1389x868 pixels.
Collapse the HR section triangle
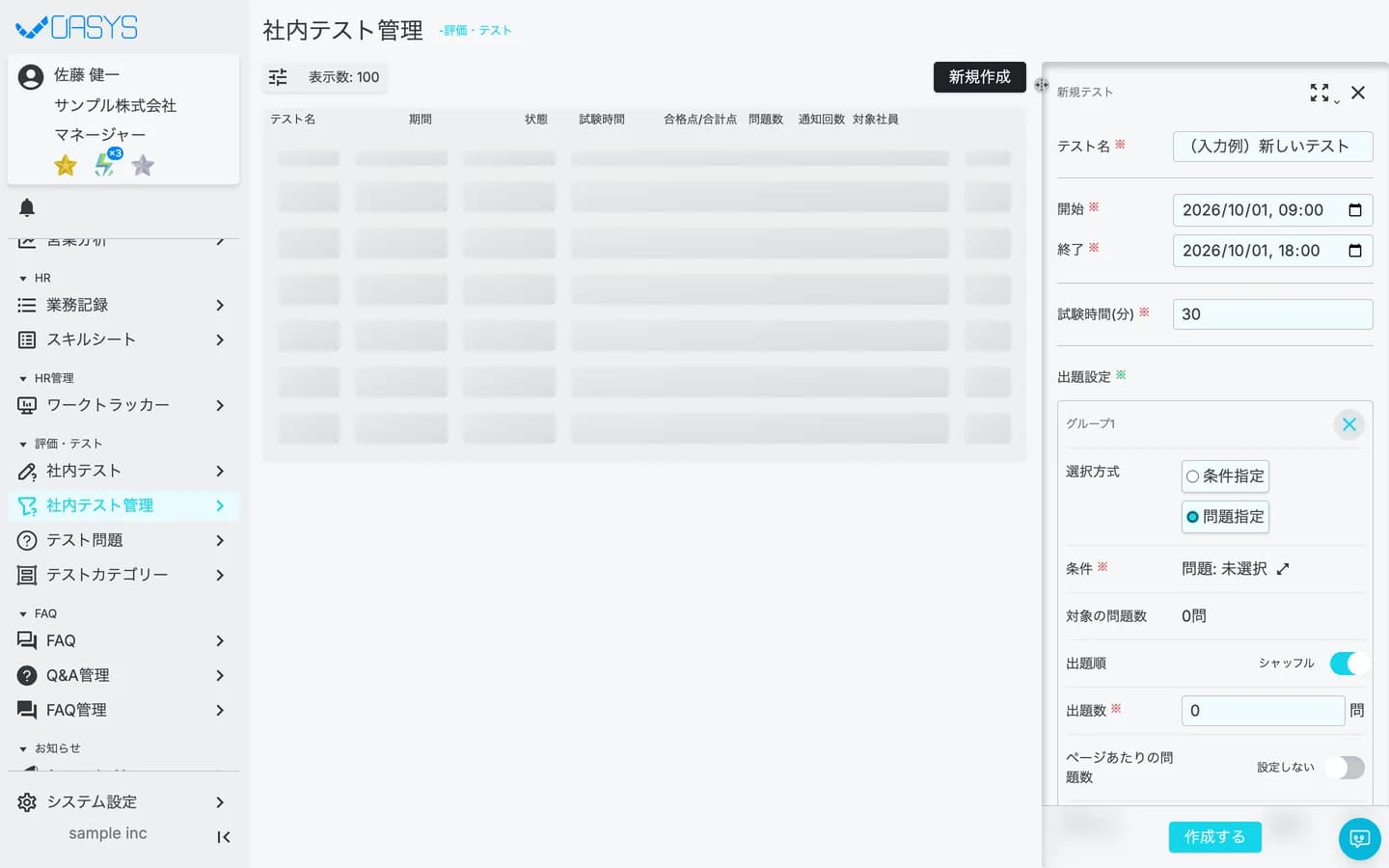coord(23,279)
